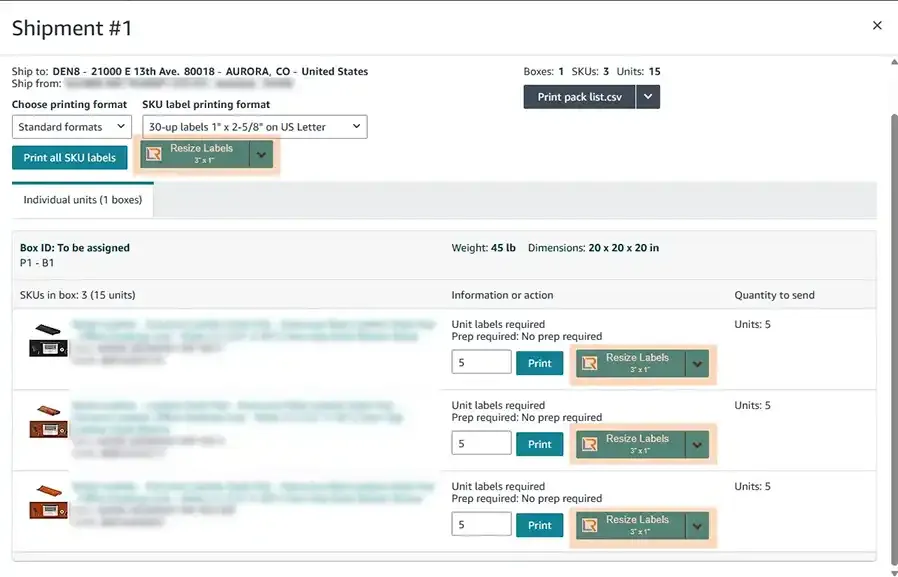Click 'SKUs in box: 3 (15 units)' text
Image resolution: width=898 pixels, height=577 pixels.
(78, 295)
